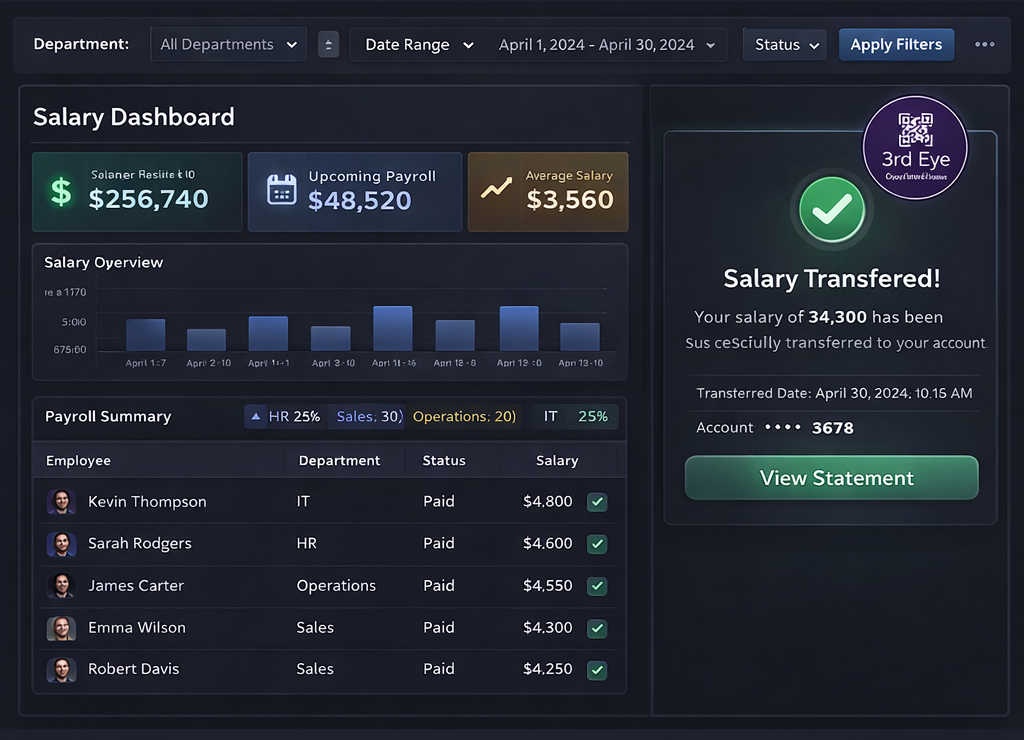Expand the Date Range selector
The image size is (1024, 740).
click(418, 45)
